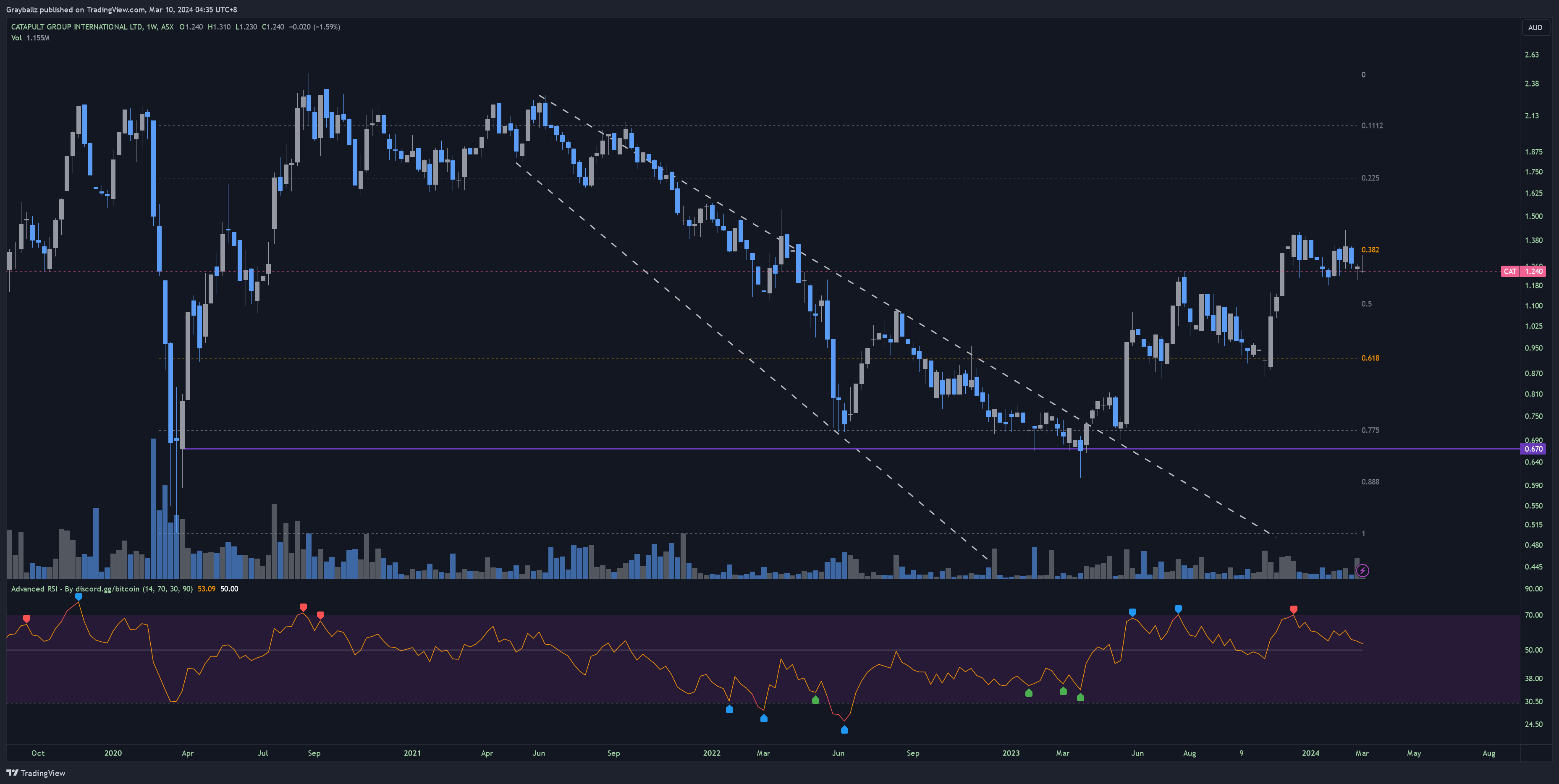Click the 0.775 Fibonacci level label

(1370, 430)
